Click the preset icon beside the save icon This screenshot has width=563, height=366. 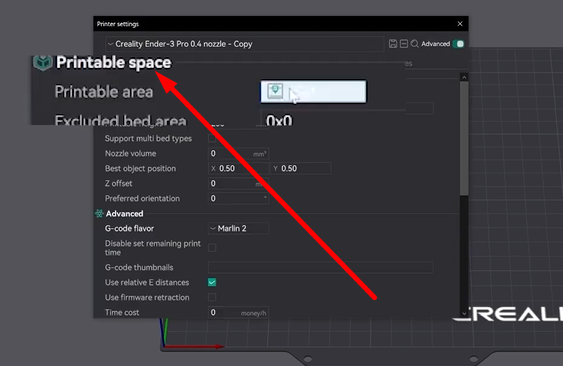[404, 44]
